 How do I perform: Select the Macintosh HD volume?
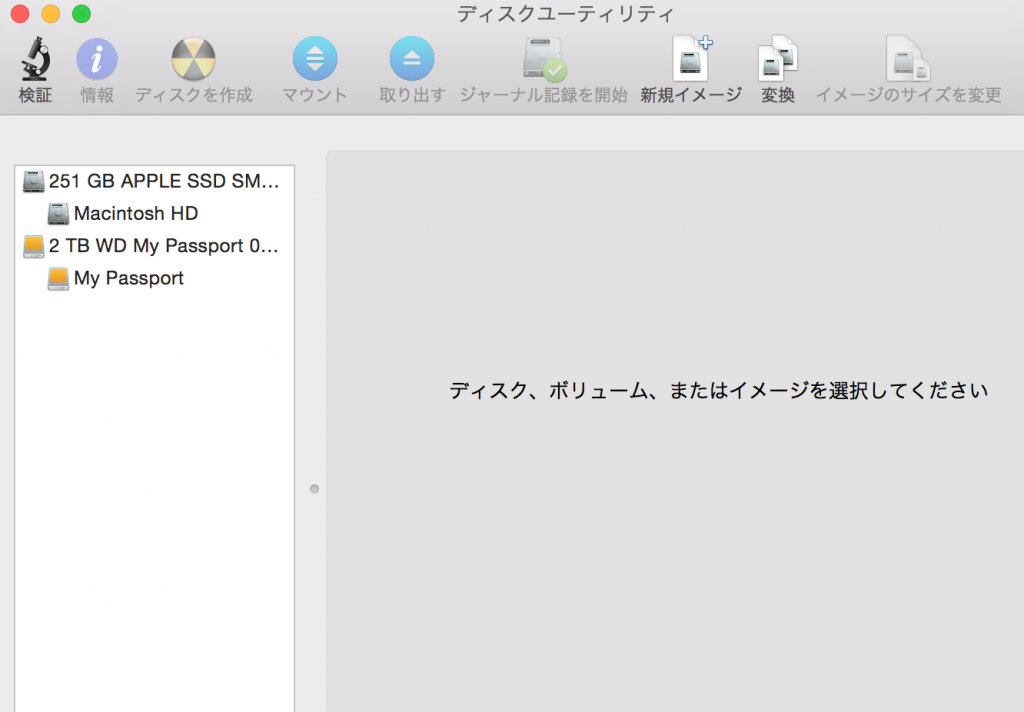point(135,213)
